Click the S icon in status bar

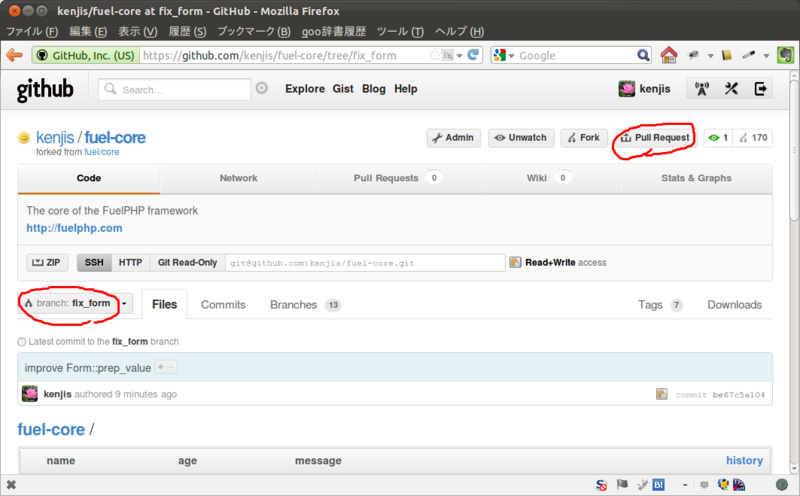(602, 485)
